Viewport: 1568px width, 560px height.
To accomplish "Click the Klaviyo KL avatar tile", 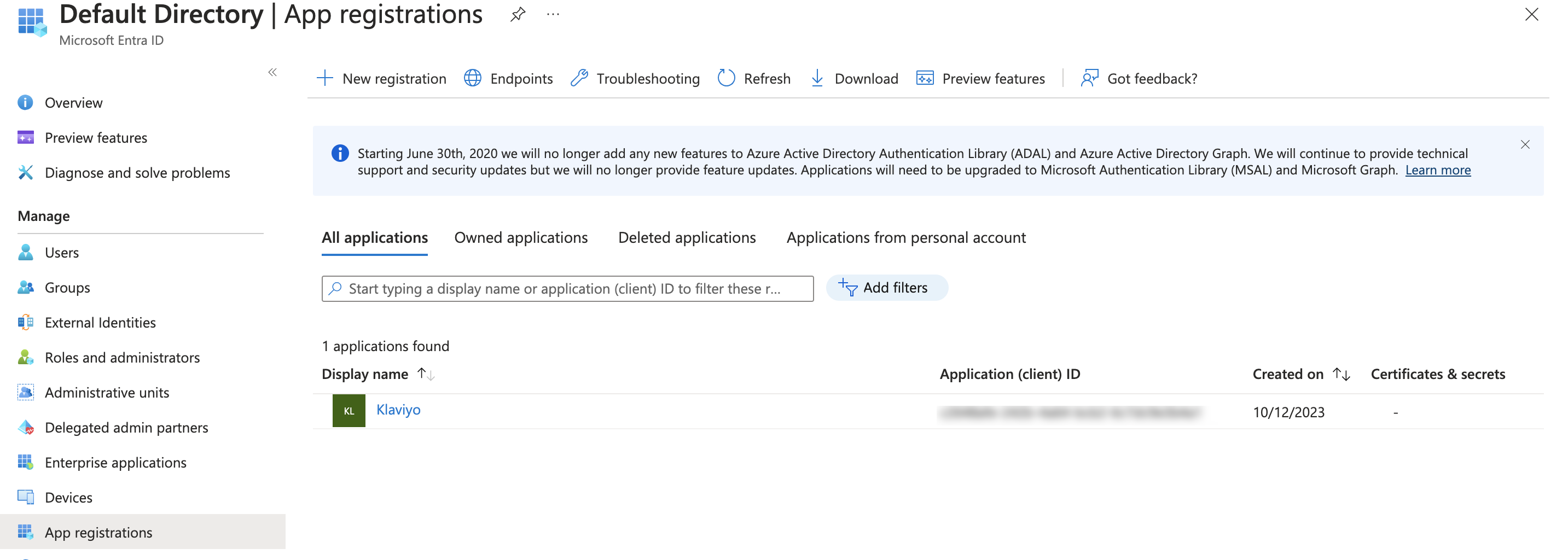I will click(x=348, y=411).
